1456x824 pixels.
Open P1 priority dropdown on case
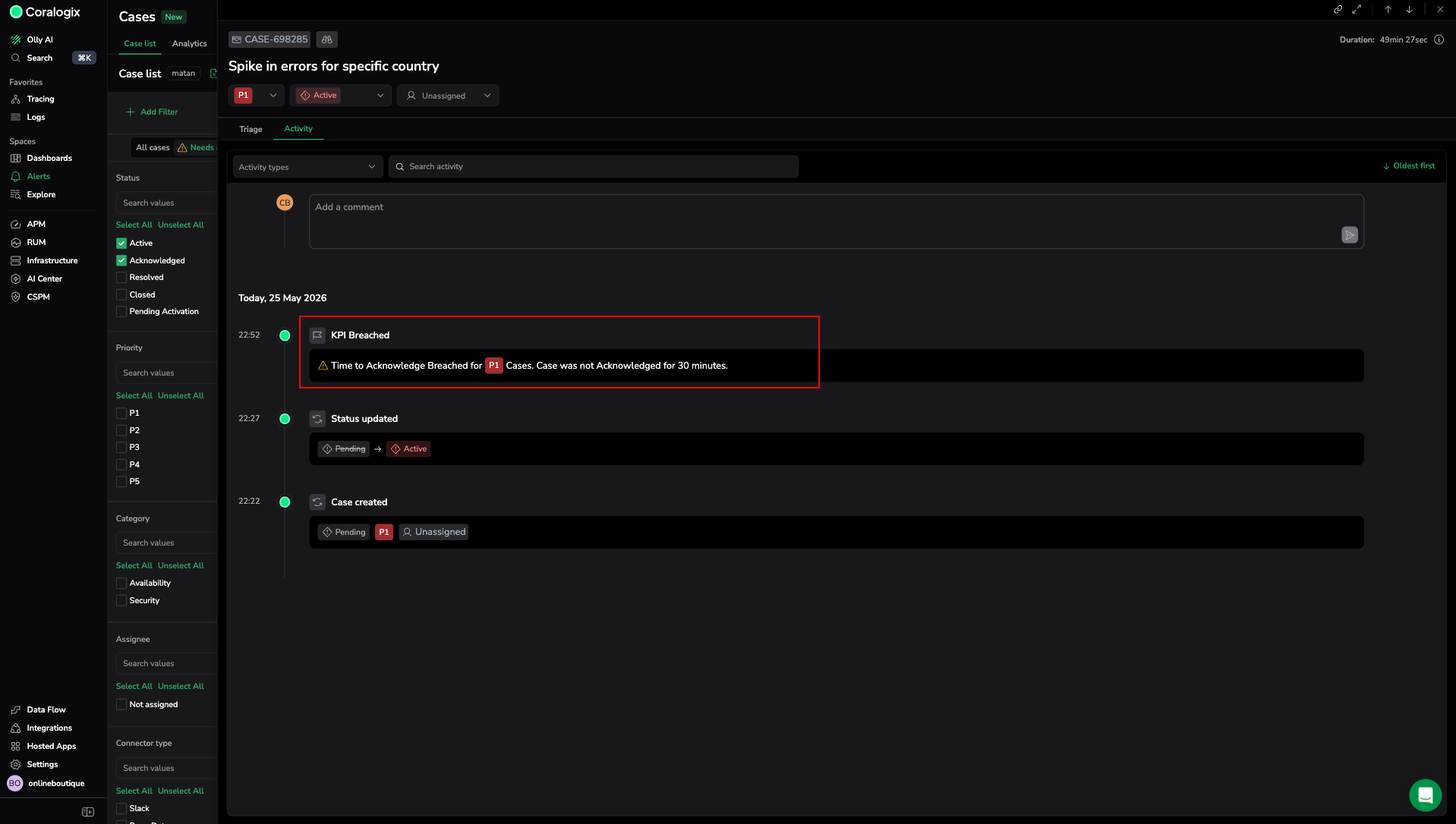tap(257, 95)
